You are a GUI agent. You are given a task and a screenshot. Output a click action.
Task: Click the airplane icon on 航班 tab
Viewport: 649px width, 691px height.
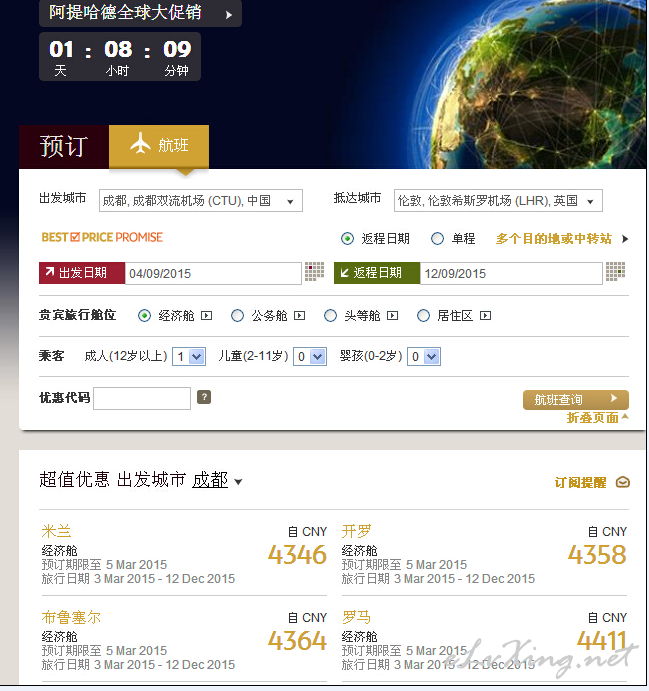[x=140, y=144]
